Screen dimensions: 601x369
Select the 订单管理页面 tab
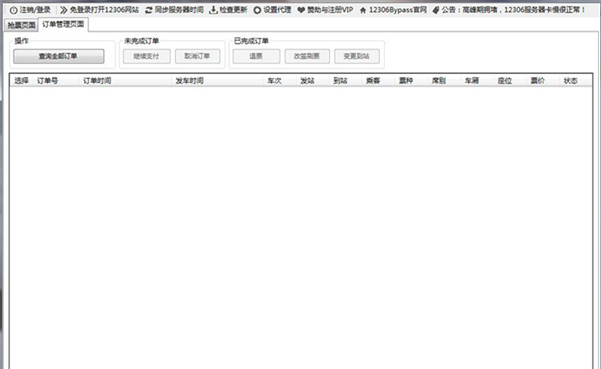[x=63, y=24]
